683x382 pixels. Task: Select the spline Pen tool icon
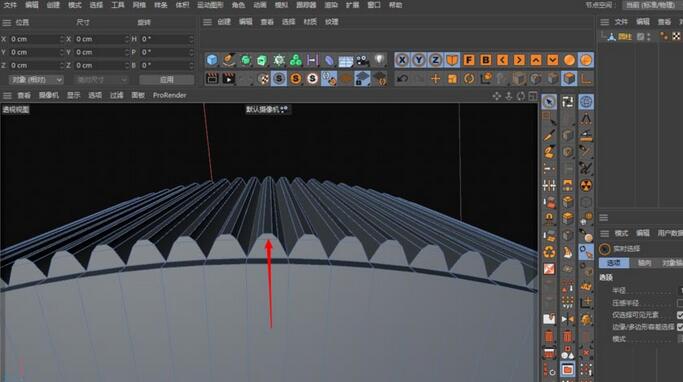pyautogui.click(x=229, y=60)
